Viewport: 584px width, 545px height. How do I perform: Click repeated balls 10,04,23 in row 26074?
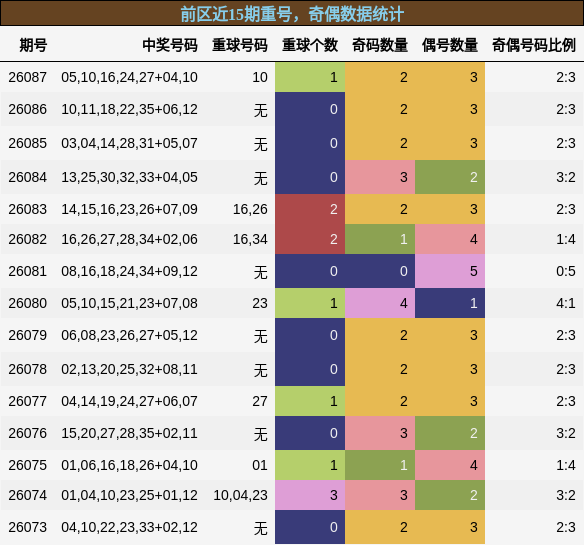(x=241, y=495)
